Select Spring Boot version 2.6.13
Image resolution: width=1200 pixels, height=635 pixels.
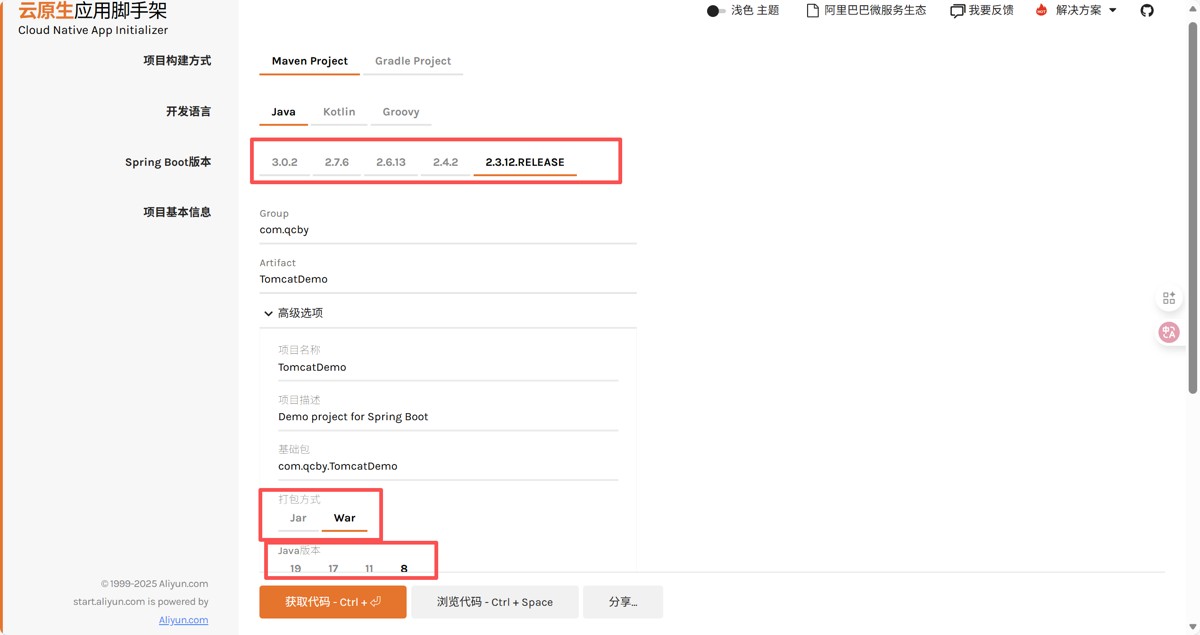tap(391, 162)
